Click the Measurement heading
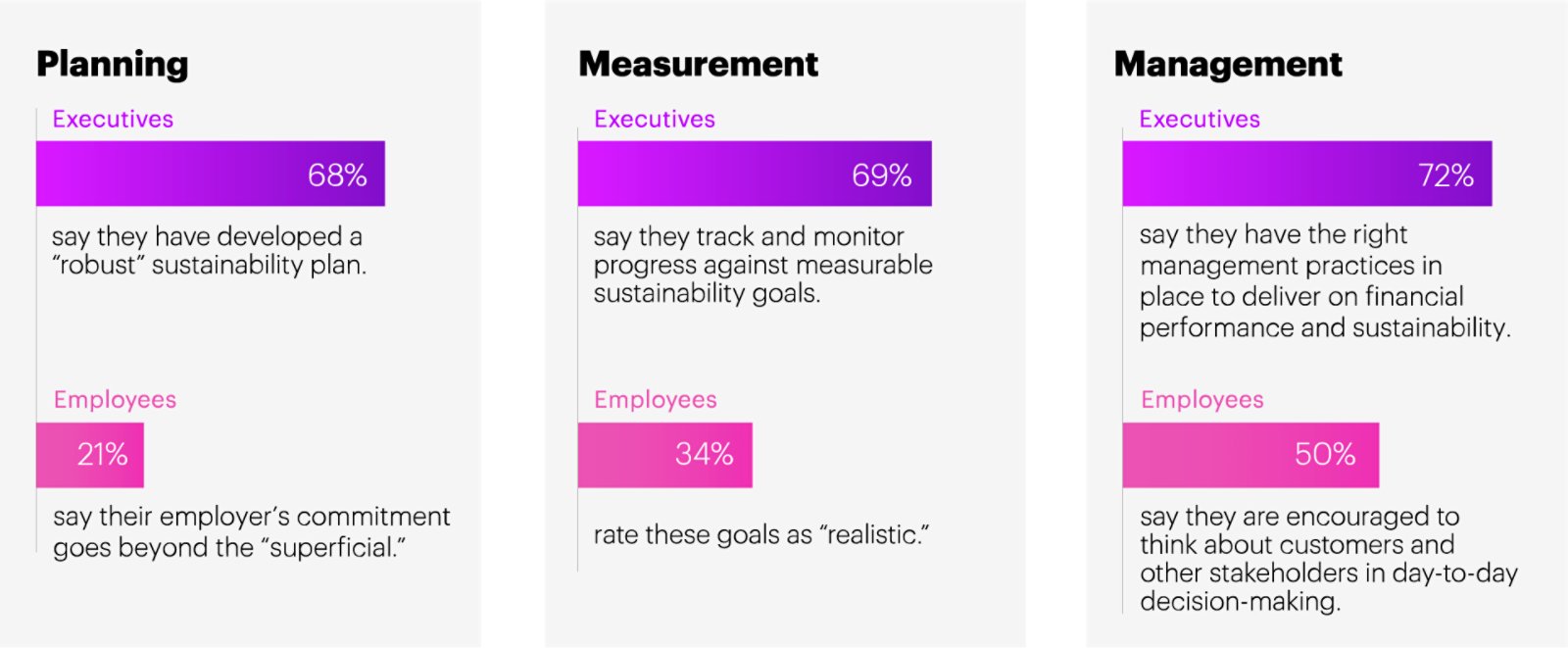1568x648 pixels. [698, 64]
